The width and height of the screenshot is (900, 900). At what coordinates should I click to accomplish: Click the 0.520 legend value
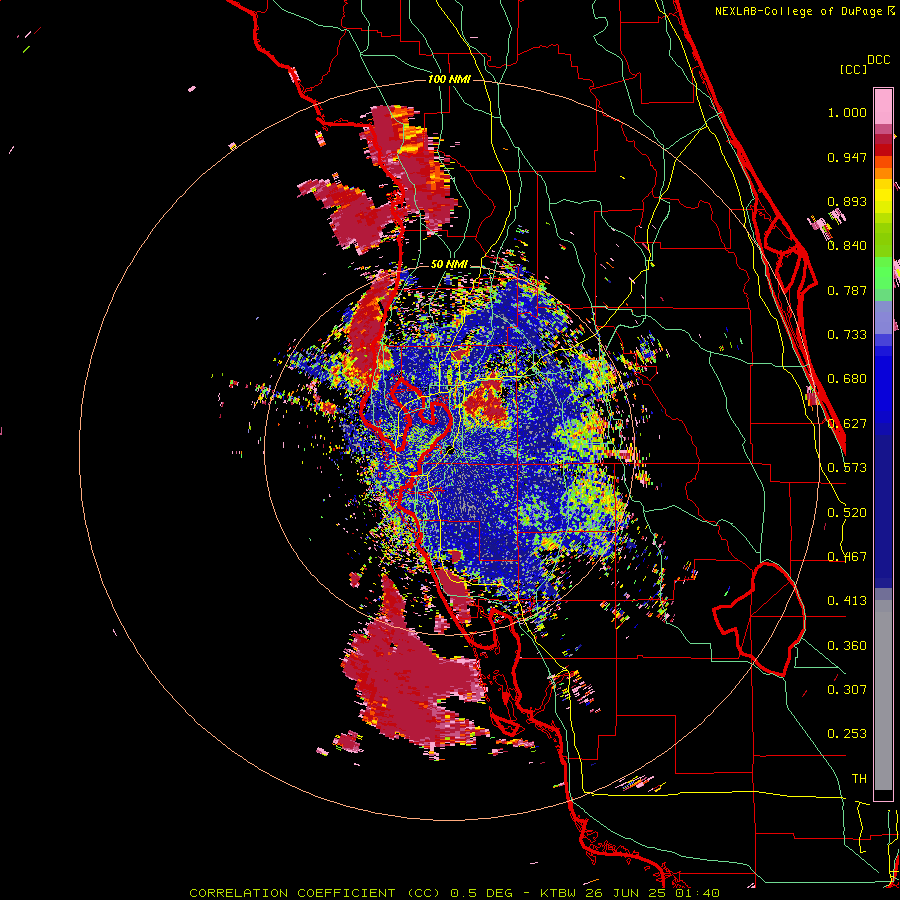[847, 513]
